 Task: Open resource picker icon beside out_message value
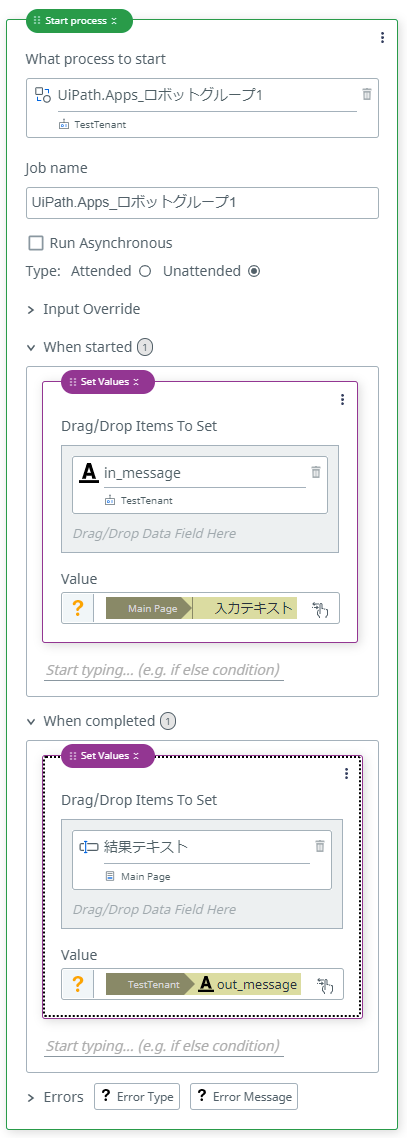click(x=324, y=985)
